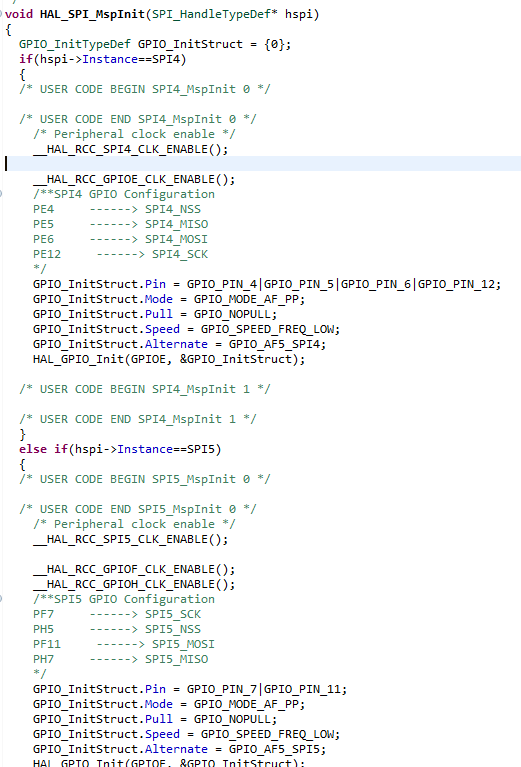The width and height of the screenshot is (521, 767).
Task: Click the if(hspi->Instance==SPI4) line
Action: (x=103, y=59)
